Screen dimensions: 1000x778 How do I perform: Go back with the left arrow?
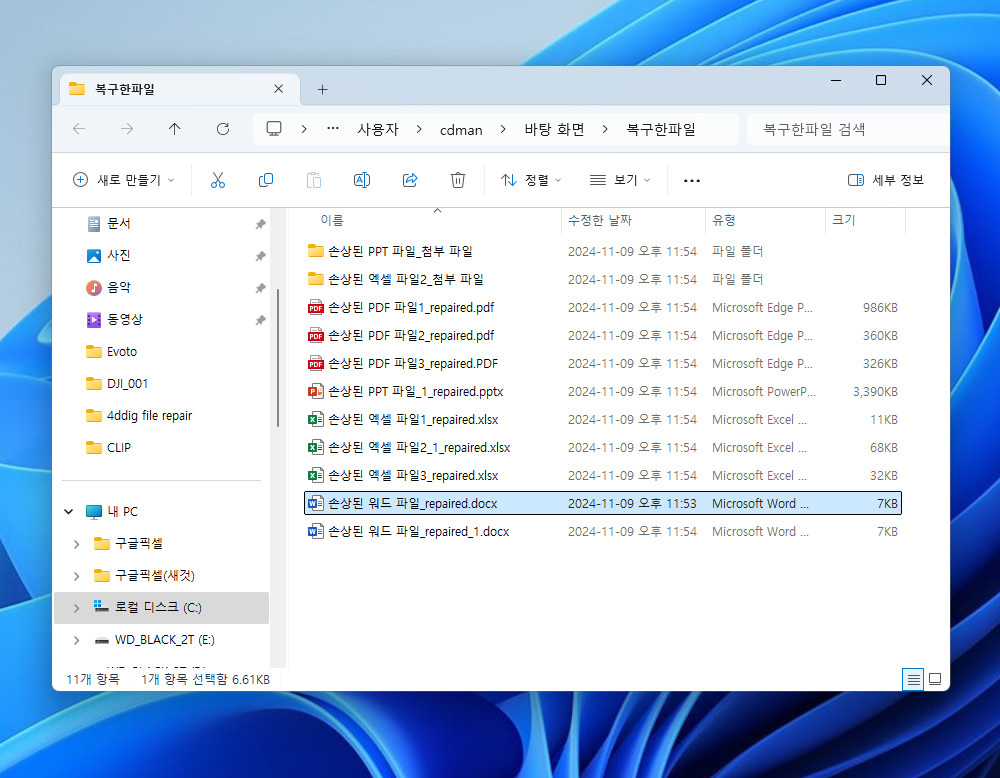click(x=79, y=129)
